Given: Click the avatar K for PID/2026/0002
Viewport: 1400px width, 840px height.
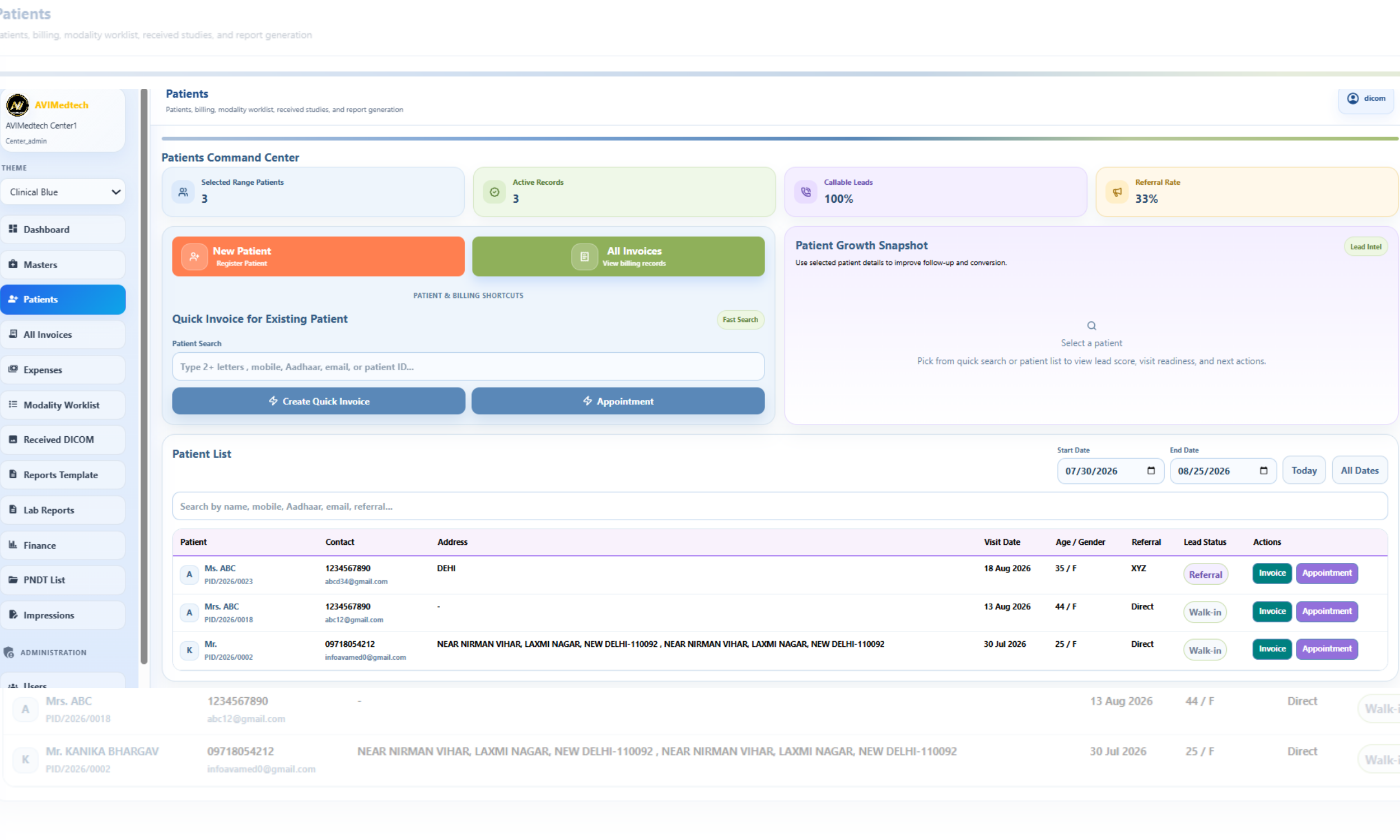Looking at the screenshot, I should 189,650.
